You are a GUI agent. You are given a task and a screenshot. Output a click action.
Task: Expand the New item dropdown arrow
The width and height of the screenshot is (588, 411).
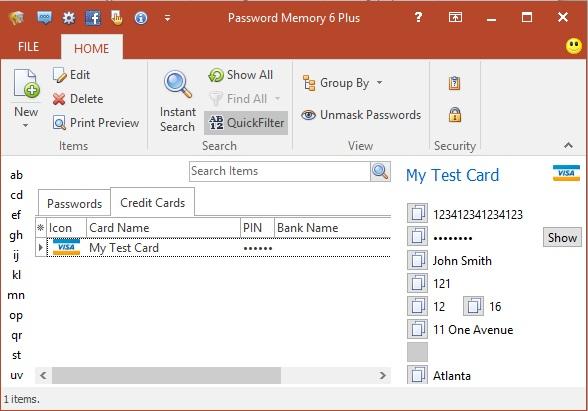[26, 125]
